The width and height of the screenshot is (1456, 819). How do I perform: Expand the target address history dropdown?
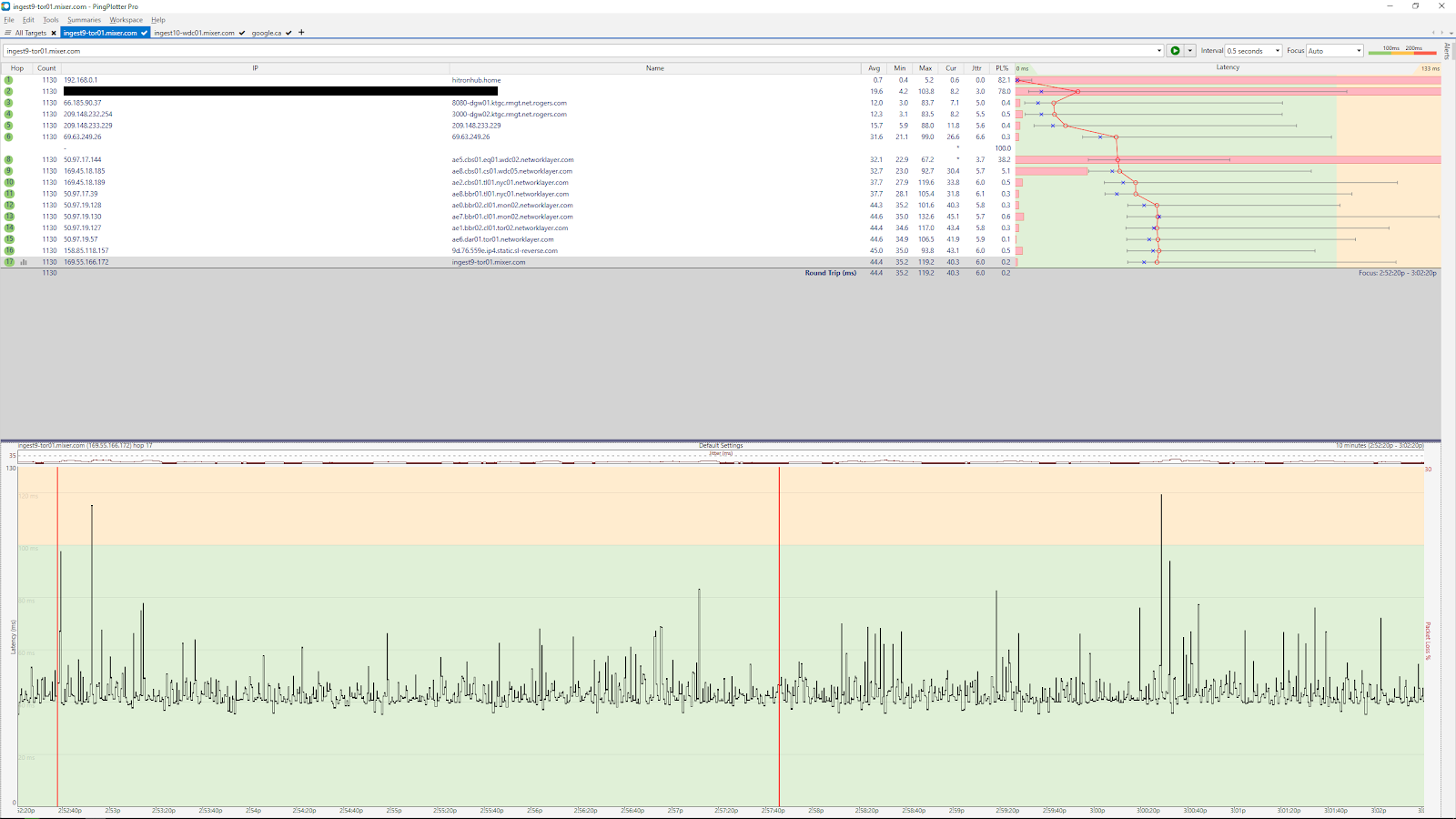(1159, 51)
